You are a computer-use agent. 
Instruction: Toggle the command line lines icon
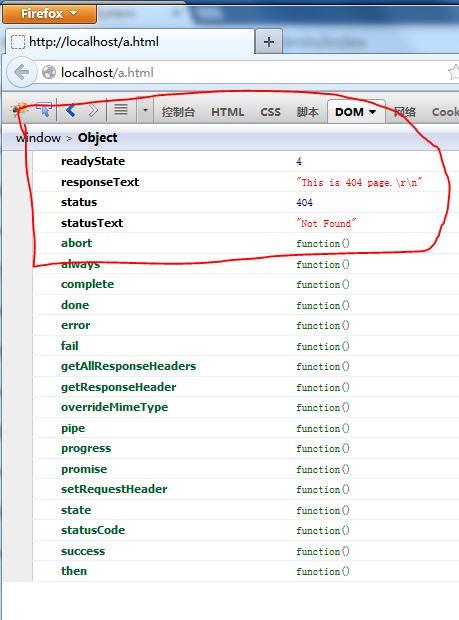click(x=121, y=109)
